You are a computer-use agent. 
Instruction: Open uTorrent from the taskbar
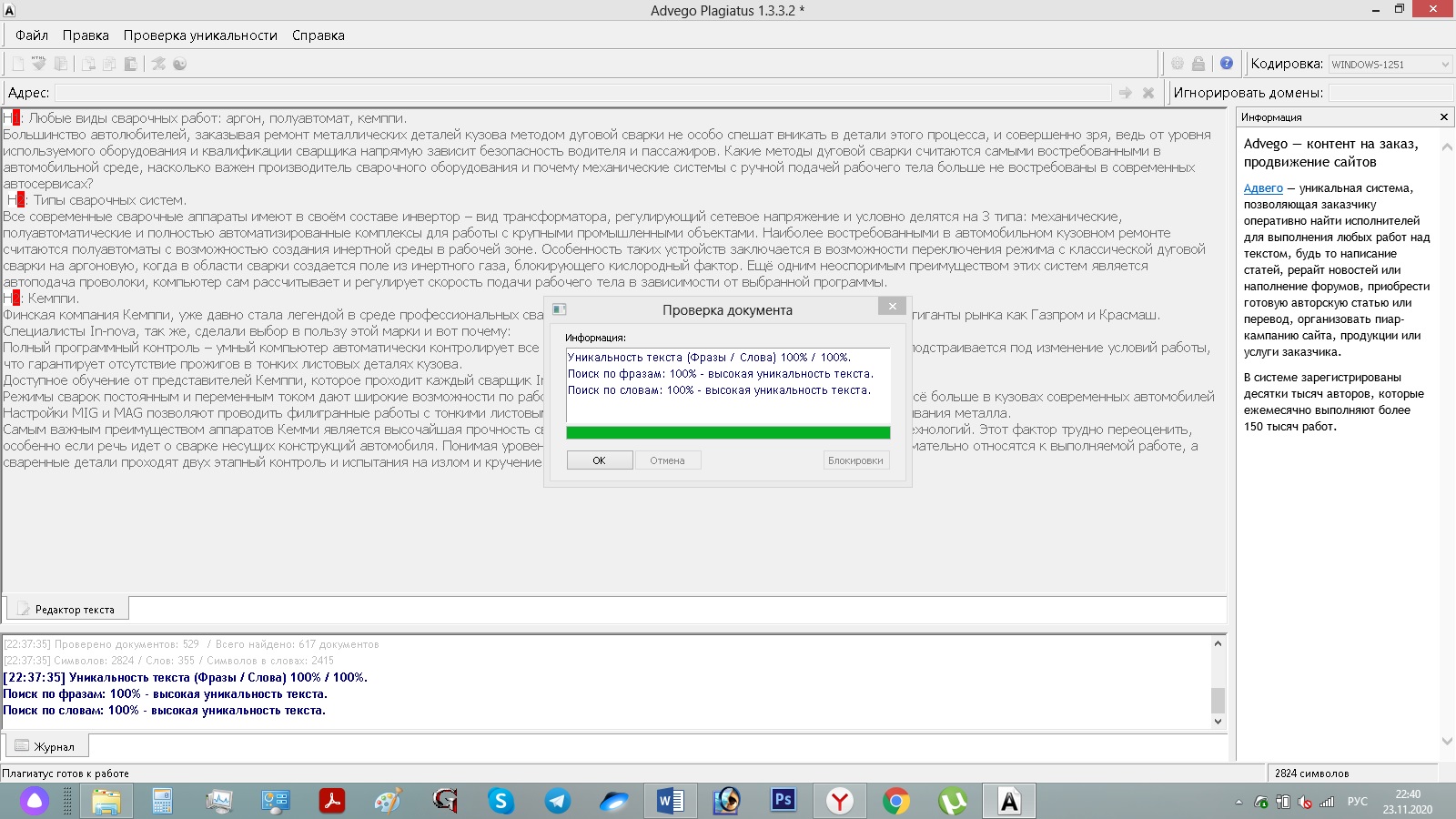(x=953, y=801)
